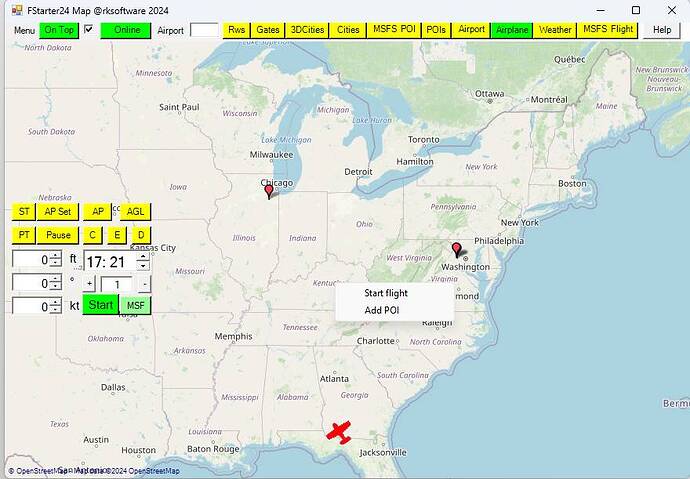This screenshot has height=479, width=690.
Task: Click the red airplane icon on map
Action: point(340,432)
